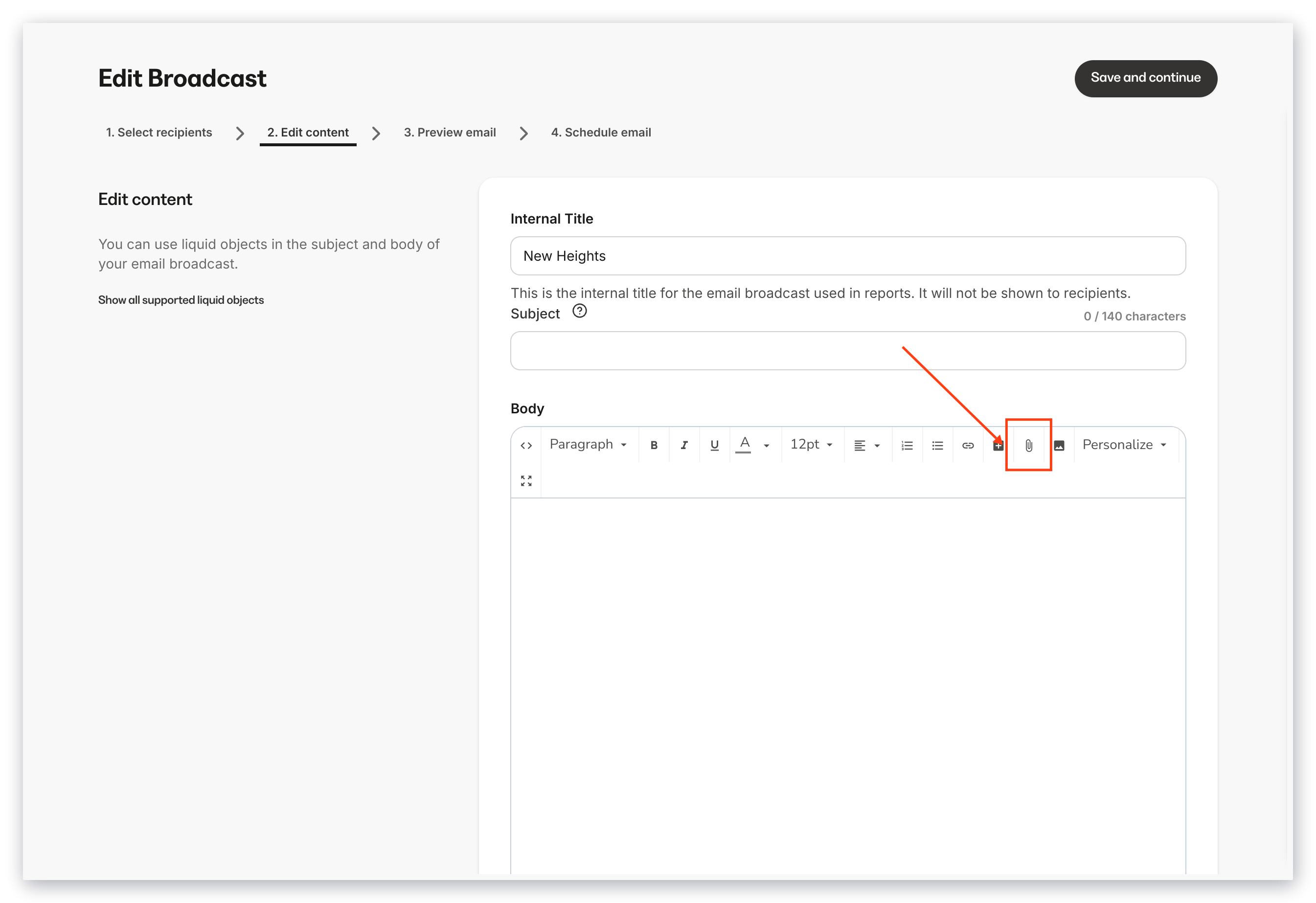The height and width of the screenshot is (903, 1316).
Task: Click into the empty Subject field
Action: pyautogui.click(x=848, y=351)
